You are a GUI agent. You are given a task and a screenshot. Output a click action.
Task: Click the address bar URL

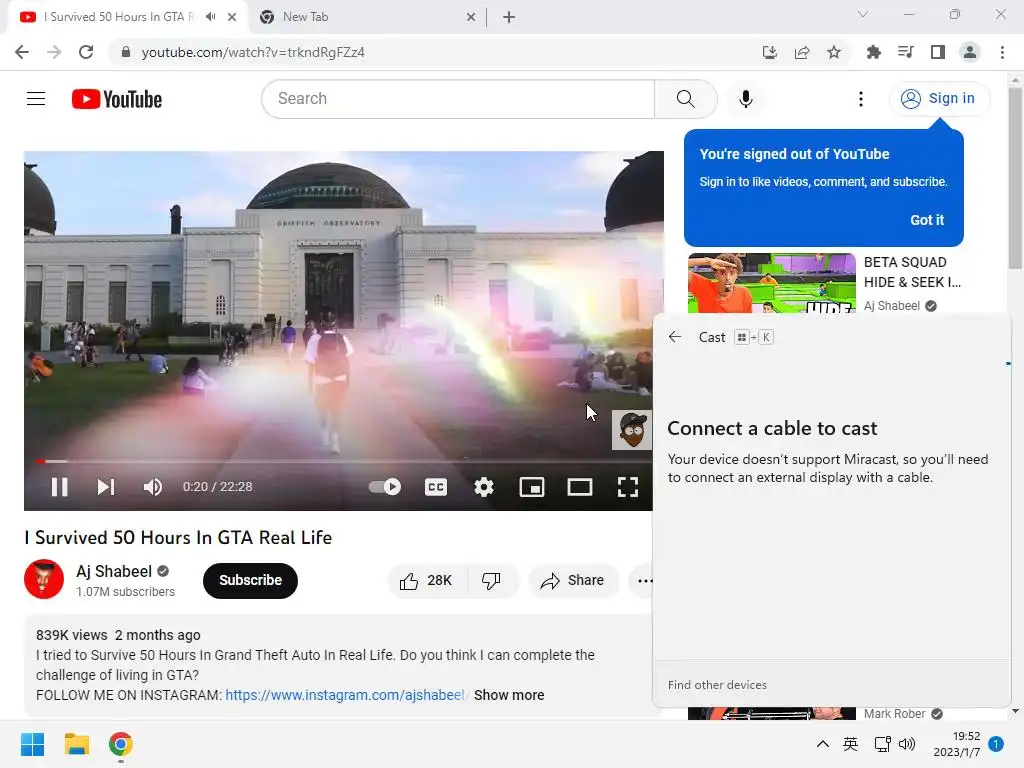click(253, 52)
